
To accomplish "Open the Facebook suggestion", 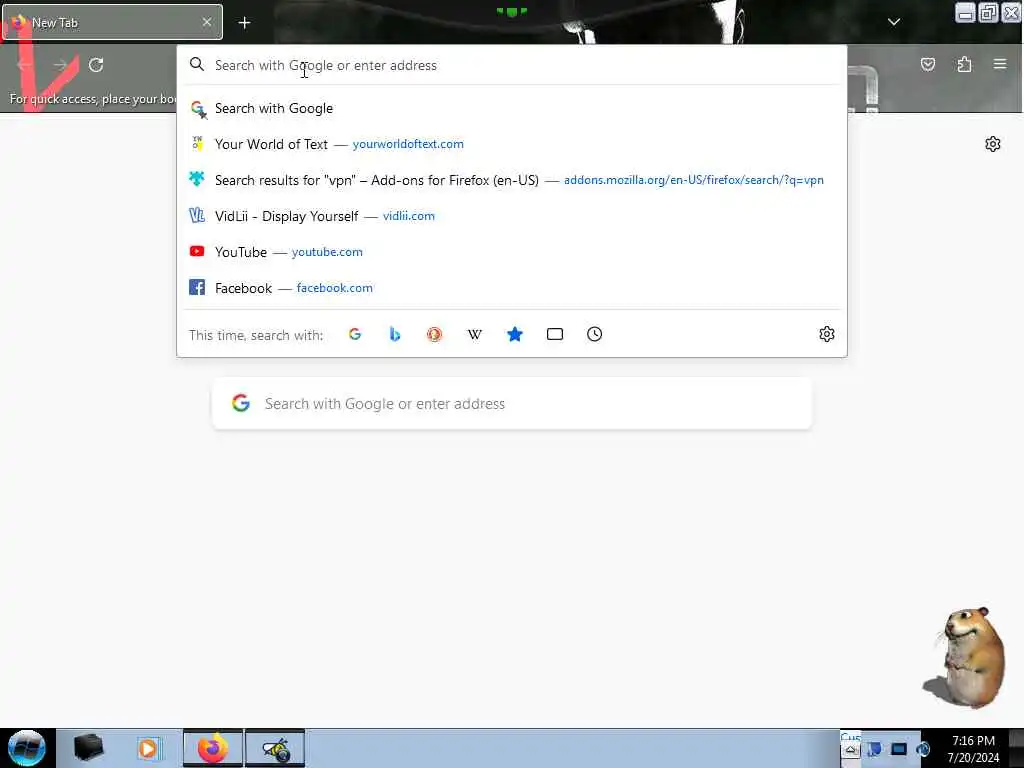I will 511,288.
